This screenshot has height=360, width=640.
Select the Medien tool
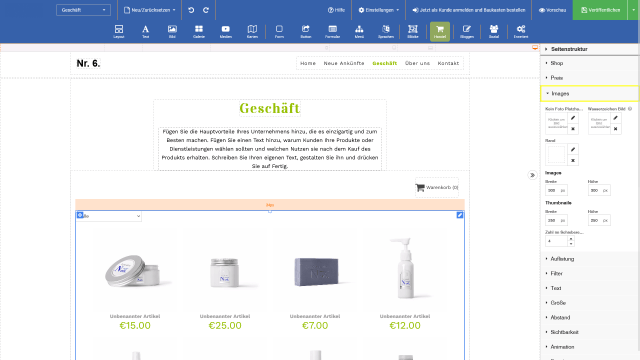(x=226, y=31)
